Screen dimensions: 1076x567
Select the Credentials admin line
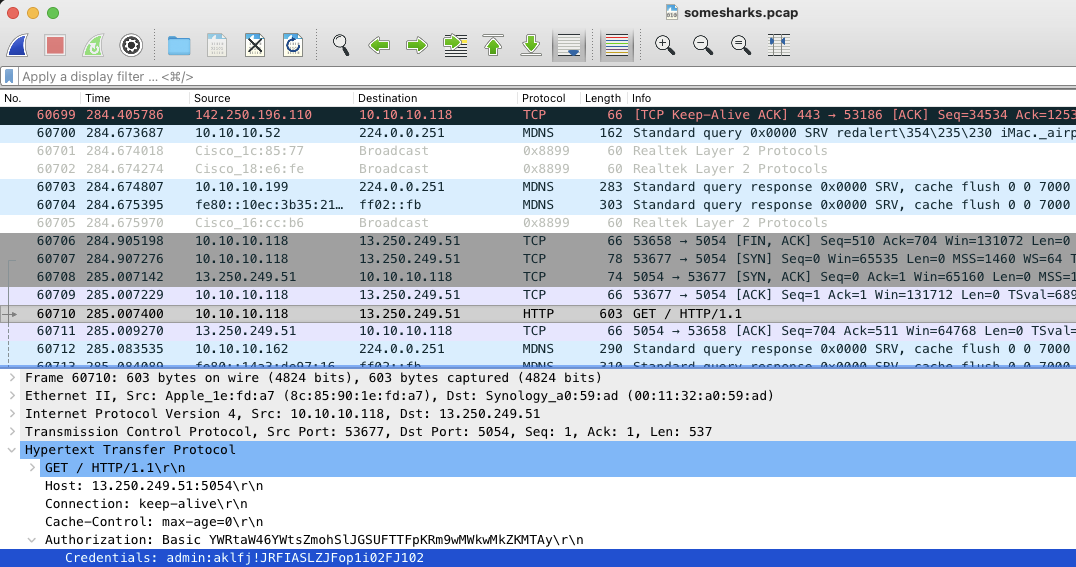(x=538, y=558)
